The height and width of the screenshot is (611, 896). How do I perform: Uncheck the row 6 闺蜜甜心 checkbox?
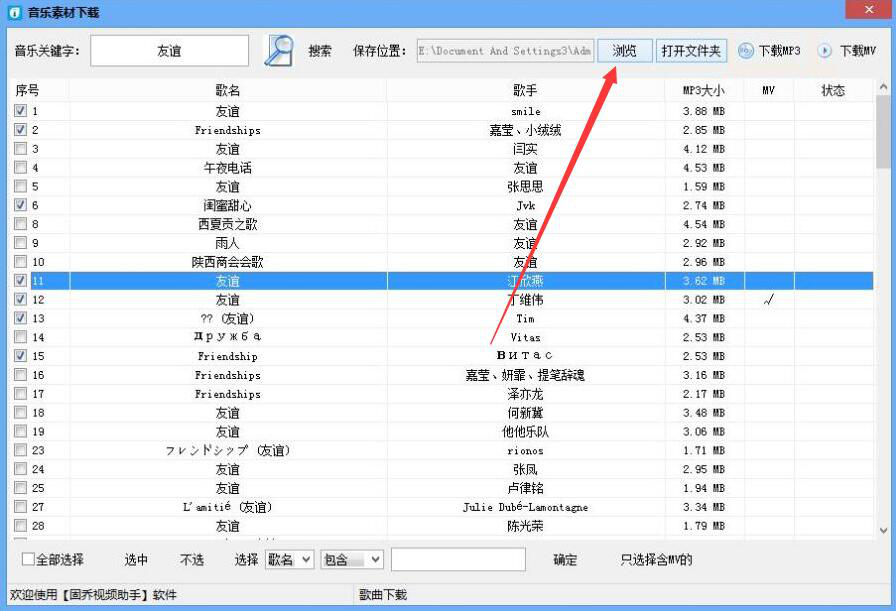coord(21,205)
